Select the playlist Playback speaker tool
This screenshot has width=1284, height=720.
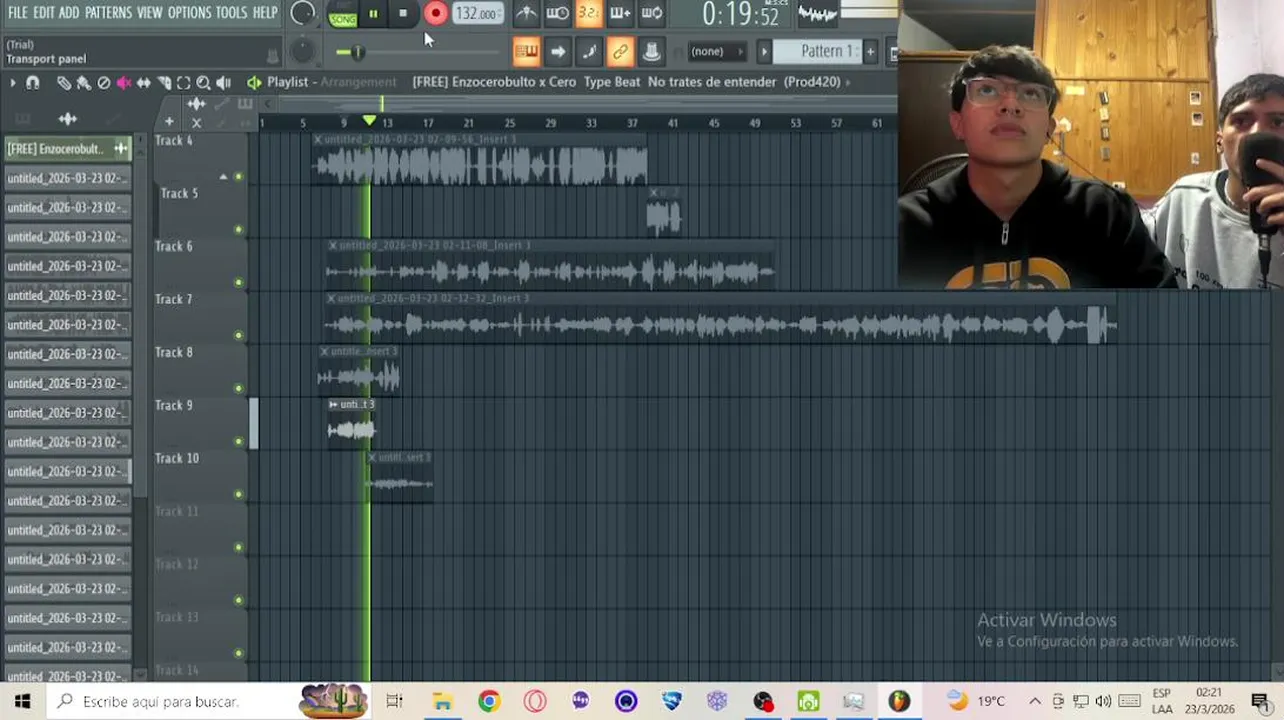[224, 83]
